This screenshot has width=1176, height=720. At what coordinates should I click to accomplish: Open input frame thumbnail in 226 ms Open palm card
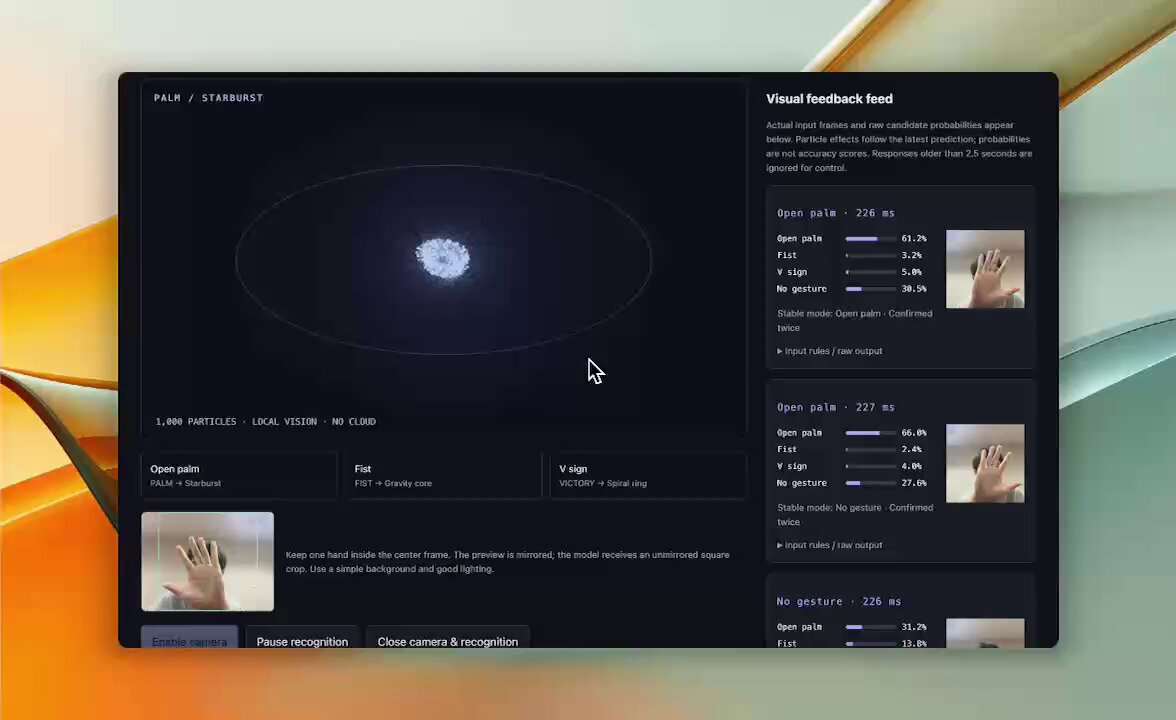pyautogui.click(x=985, y=269)
